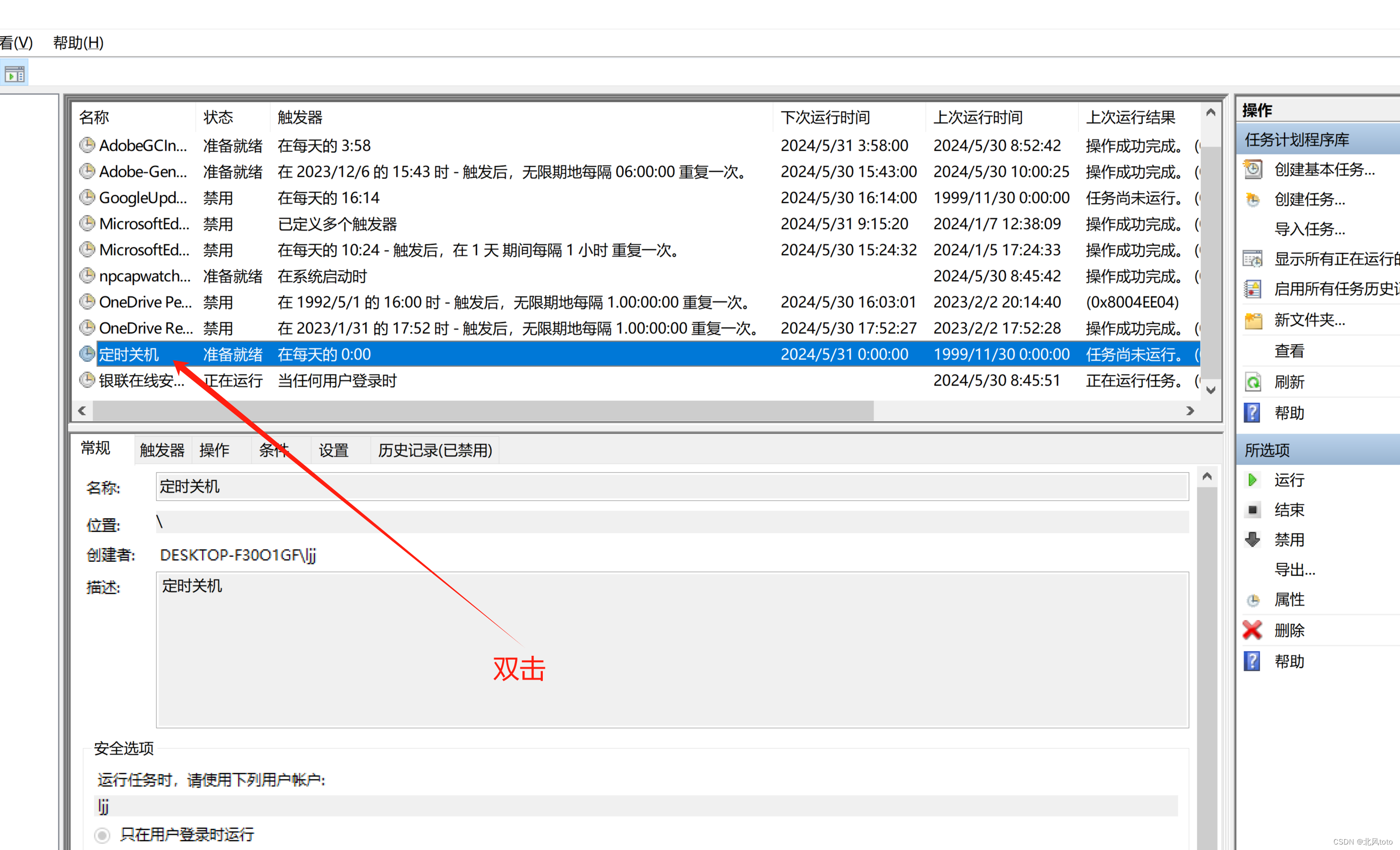Click the 名称 field containing 定时关机
The width and height of the screenshot is (1400, 850).
(x=672, y=486)
